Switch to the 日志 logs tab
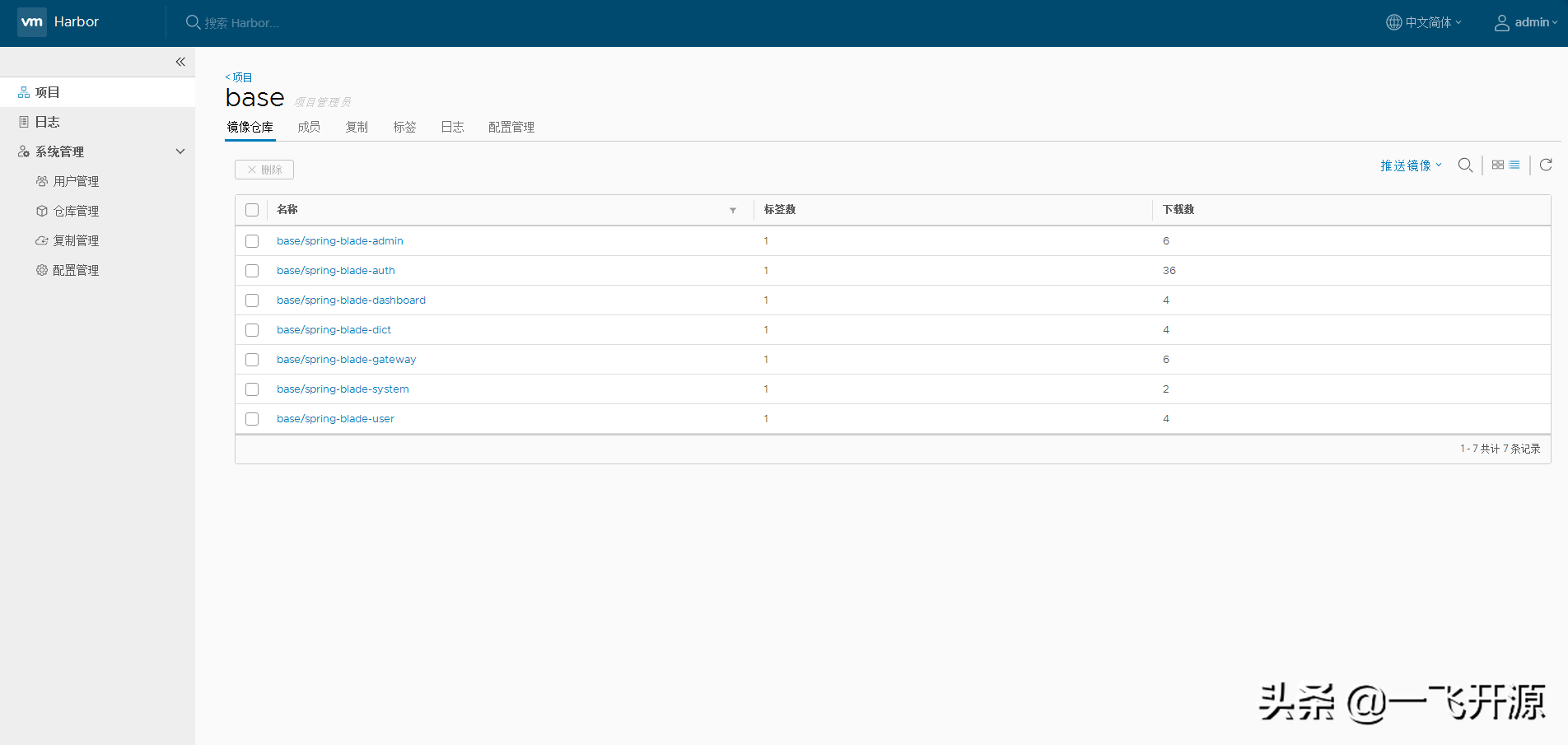This screenshot has height=745, width=1568. (452, 127)
